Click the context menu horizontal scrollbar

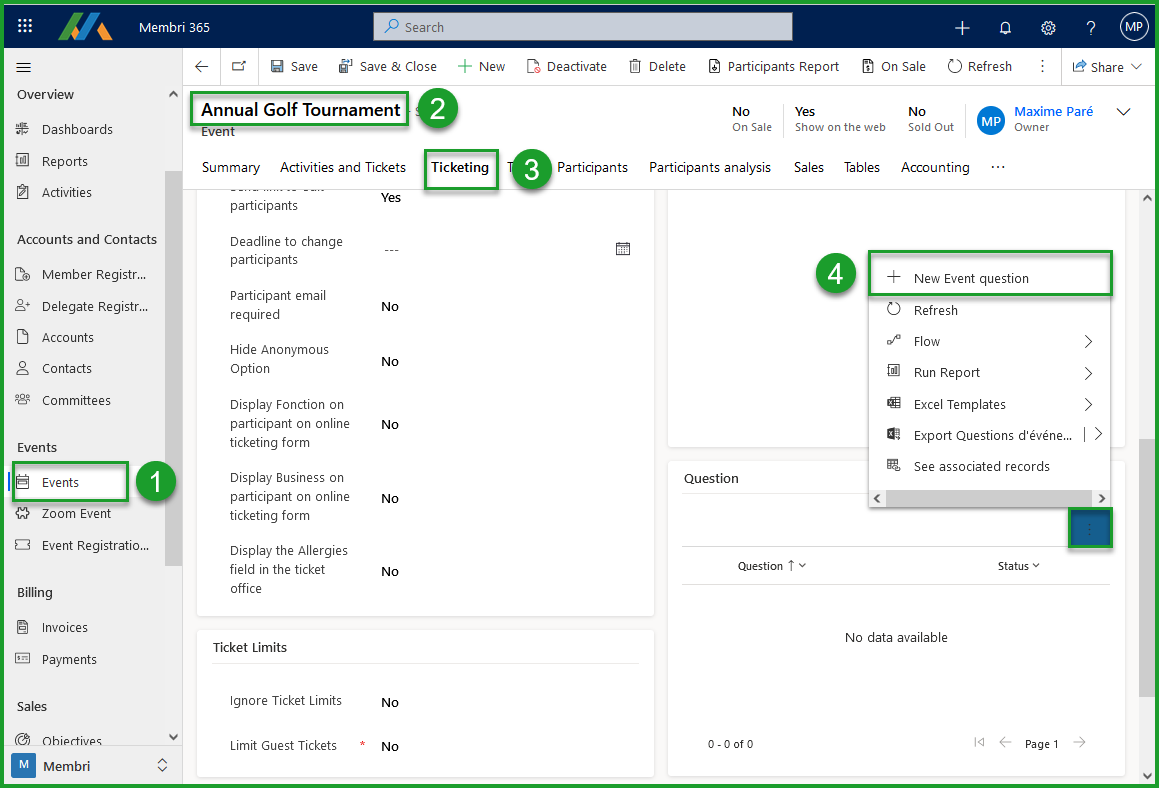click(x=989, y=498)
